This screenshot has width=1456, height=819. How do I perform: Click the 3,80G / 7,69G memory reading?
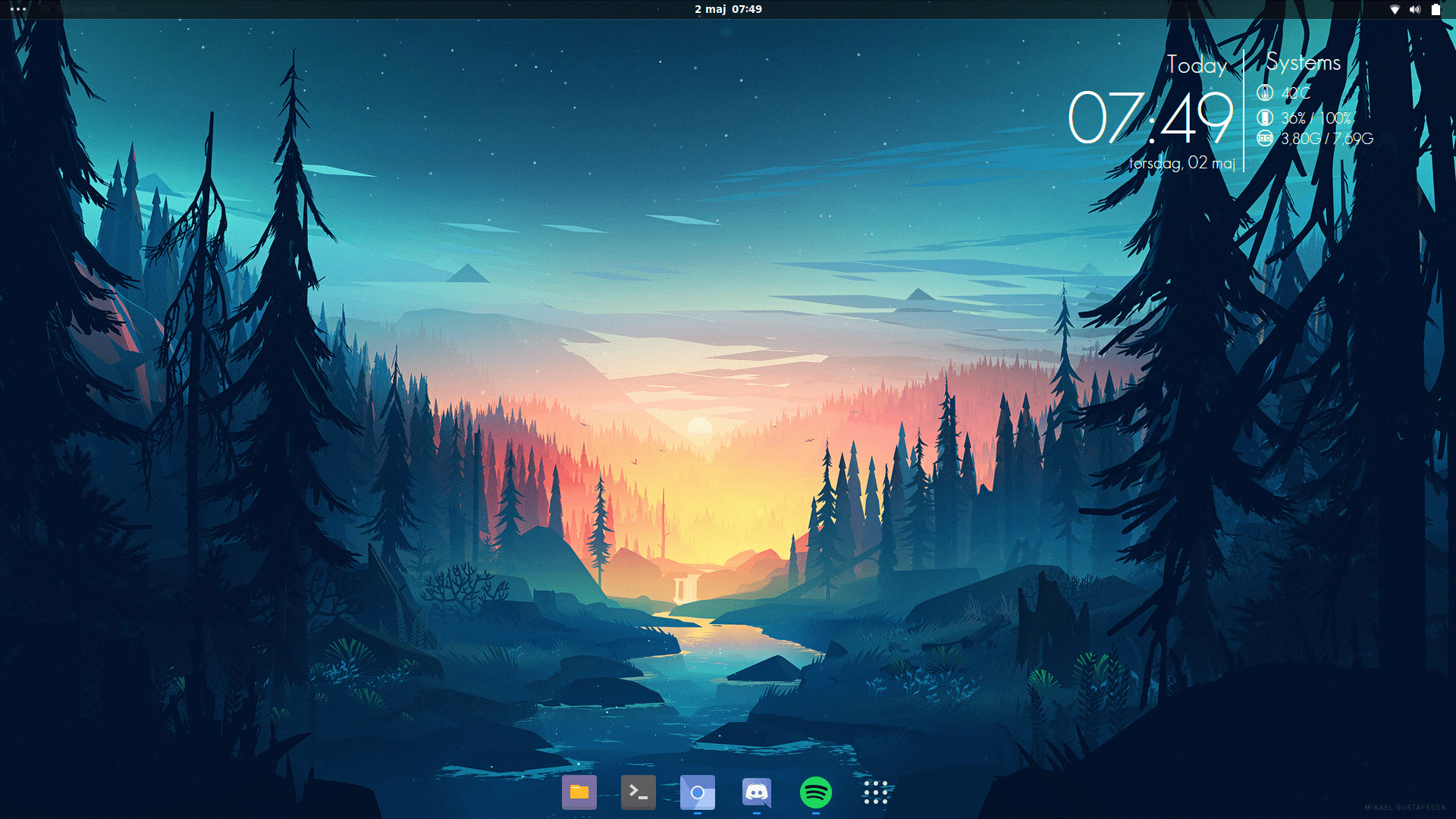coord(1327,139)
